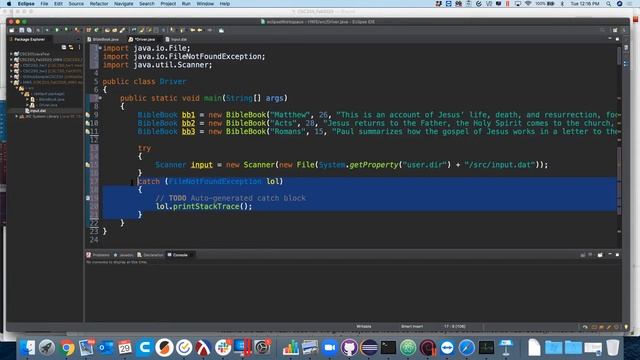Viewport: 640px width, 360px height.
Task: Select BibleBook.java in Package Explorer tree
Action: coord(51,100)
